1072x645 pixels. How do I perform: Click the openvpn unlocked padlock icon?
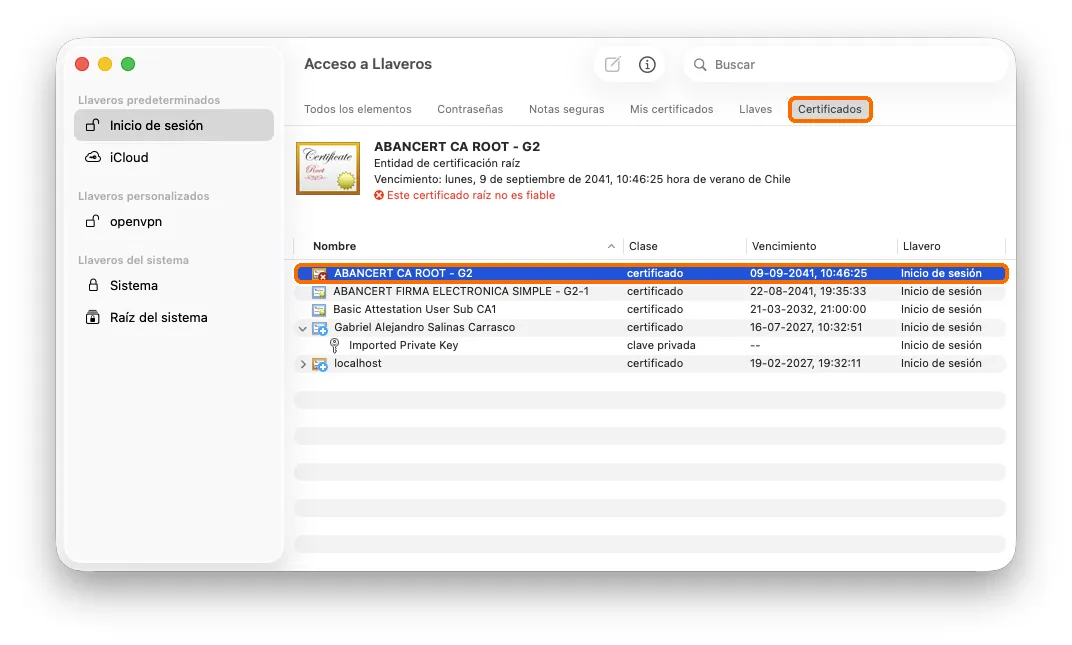[92, 221]
